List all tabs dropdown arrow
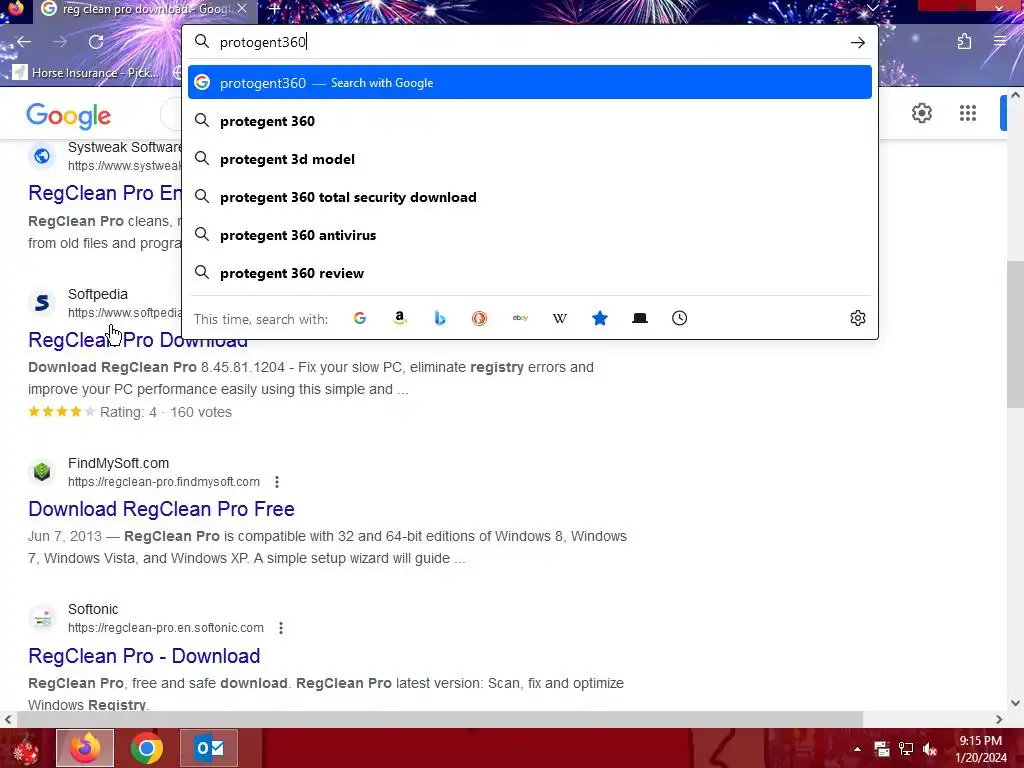The image size is (1024, 768). coord(872,8)
